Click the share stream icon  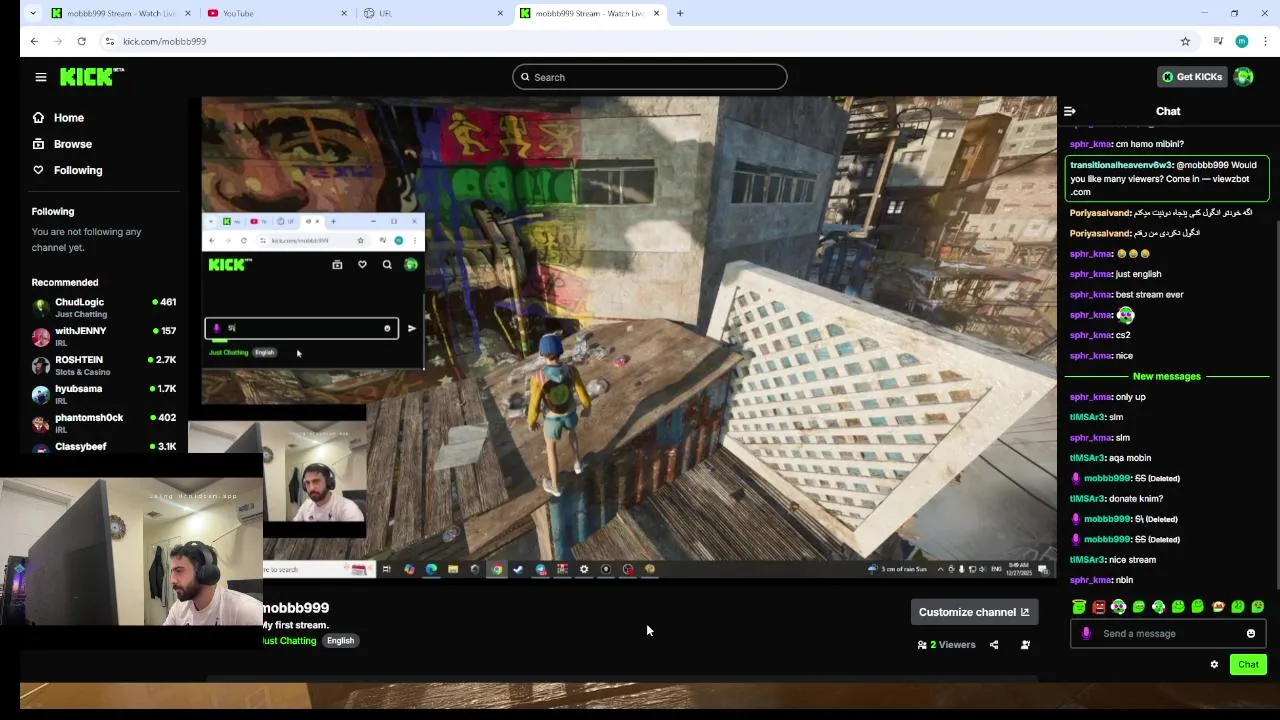click(994, 645)
